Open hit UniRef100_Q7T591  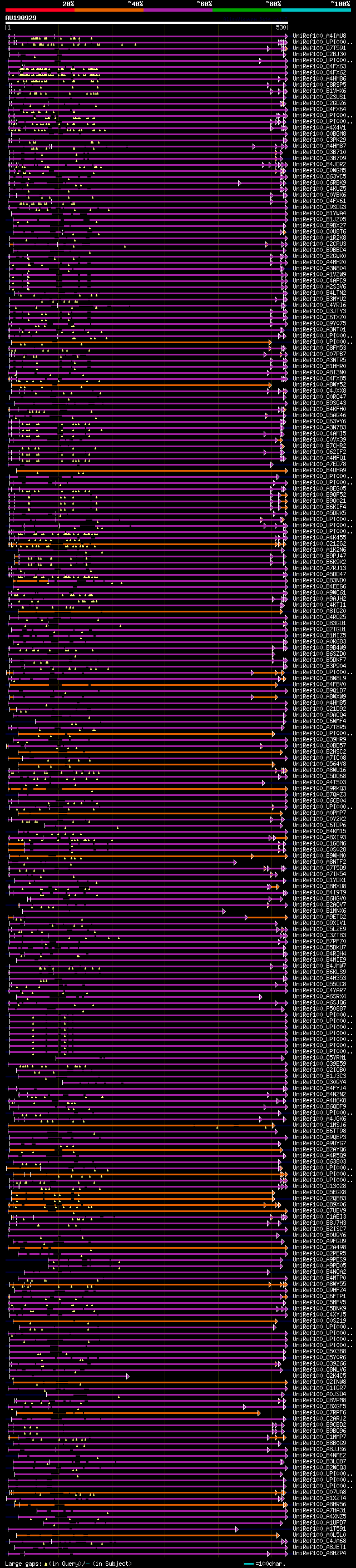click(x=319, y=48)
